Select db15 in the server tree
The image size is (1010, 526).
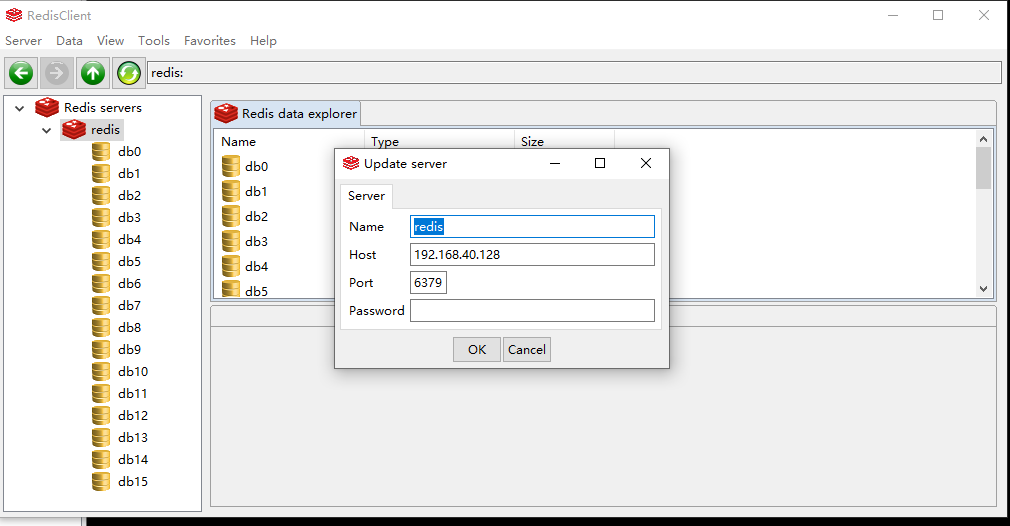pos(133,482)
